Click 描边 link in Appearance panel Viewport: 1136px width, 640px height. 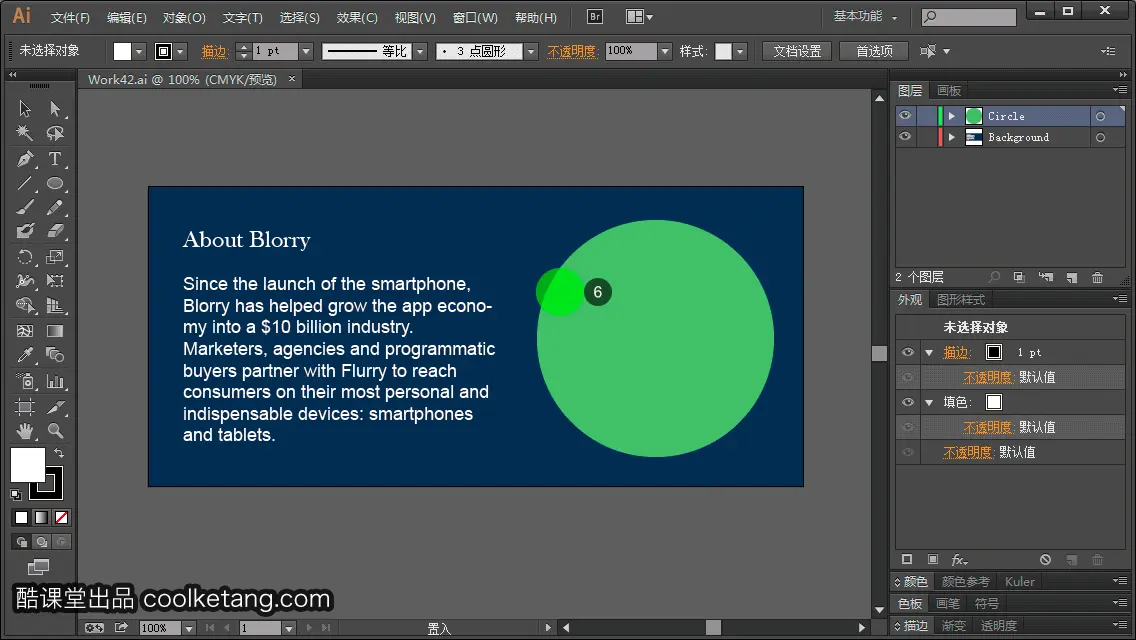tap(956, 352)
